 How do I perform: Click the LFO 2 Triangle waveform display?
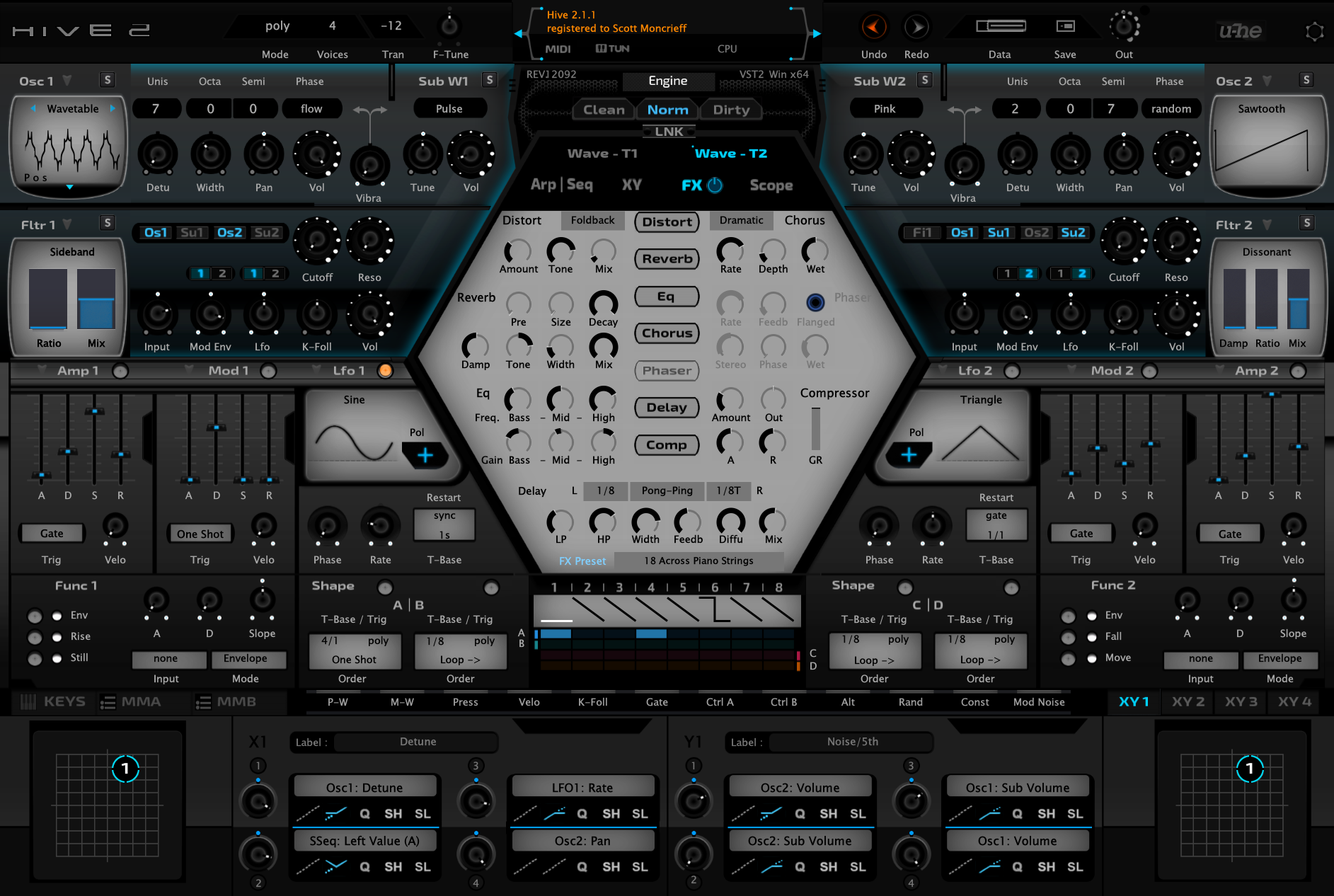pos(981,443)
